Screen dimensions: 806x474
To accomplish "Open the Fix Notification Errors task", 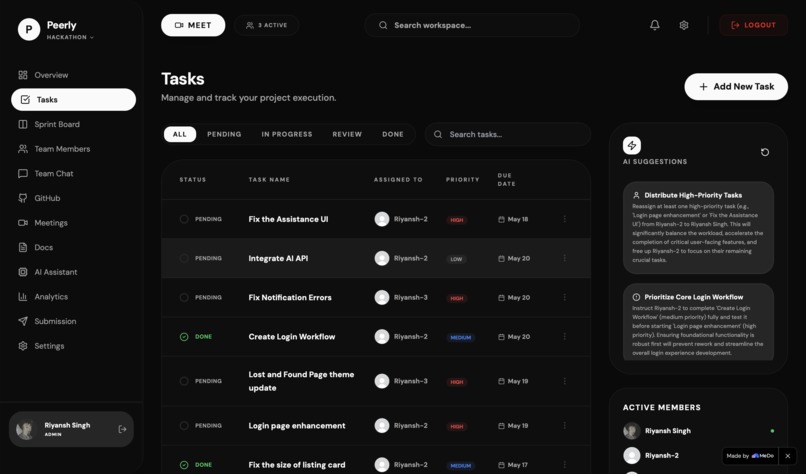I will tap(290, 297).
